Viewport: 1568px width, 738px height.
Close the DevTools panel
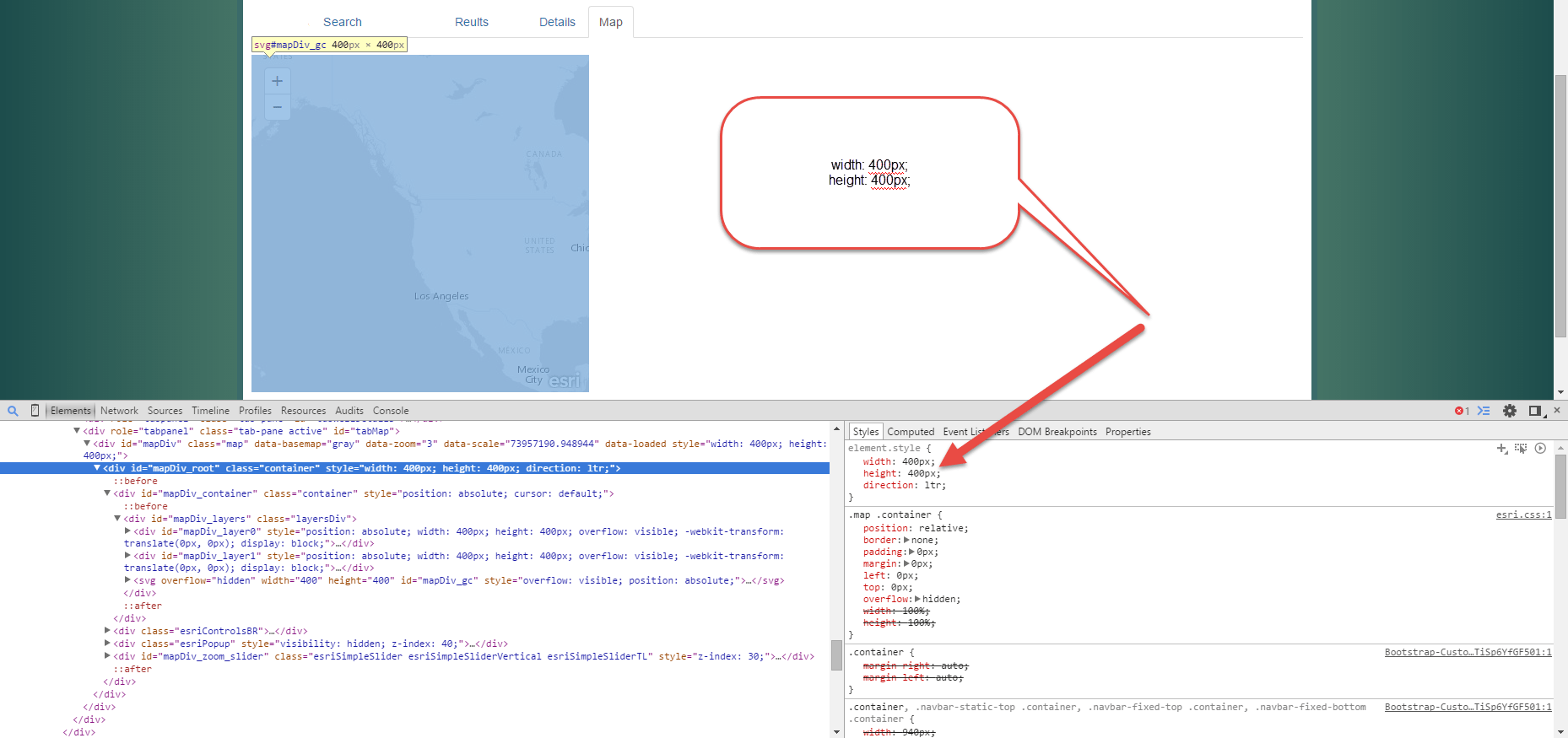click(1557, 410)
